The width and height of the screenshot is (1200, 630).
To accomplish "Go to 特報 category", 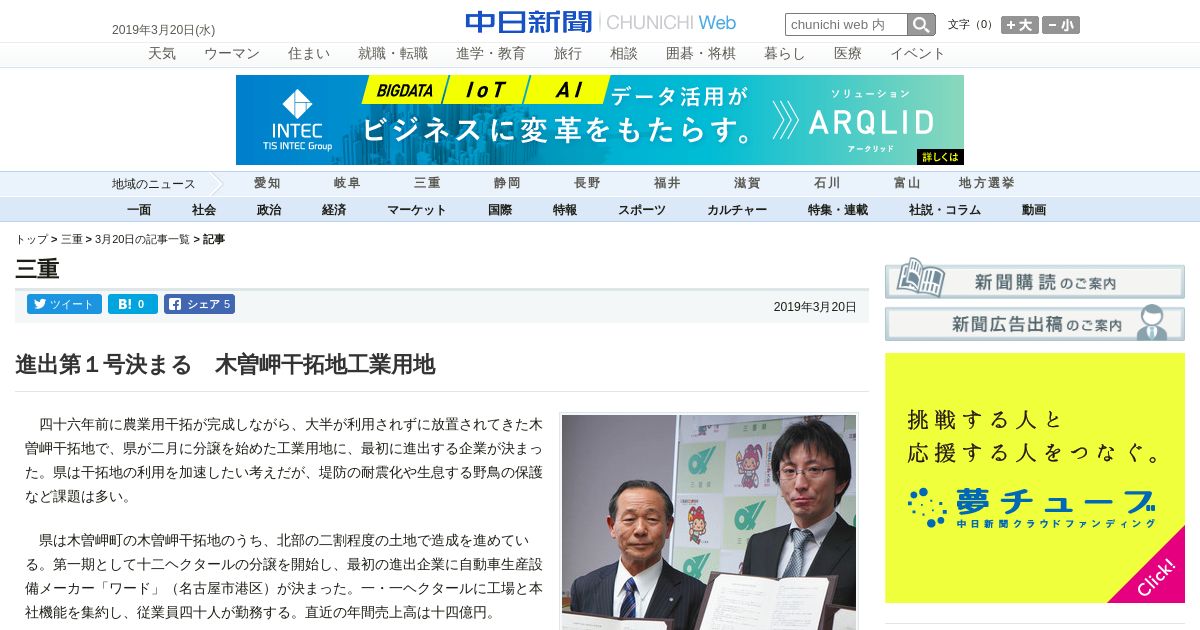I will pos(565,210).
